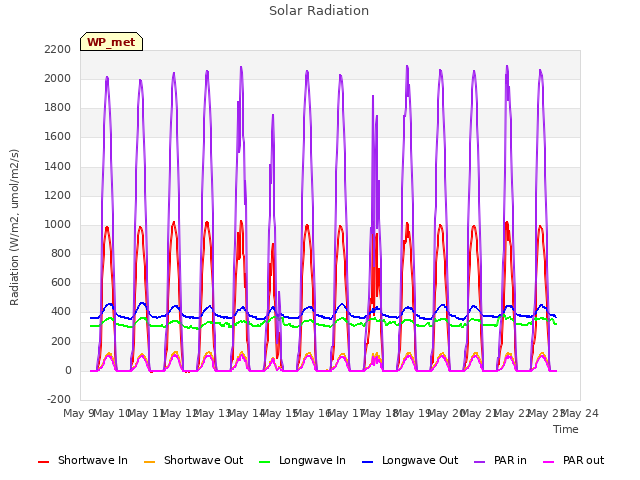Click the green Longwave In legend swatch
The width and height of the screenshot is (640, 480).
tap(265, 462)
